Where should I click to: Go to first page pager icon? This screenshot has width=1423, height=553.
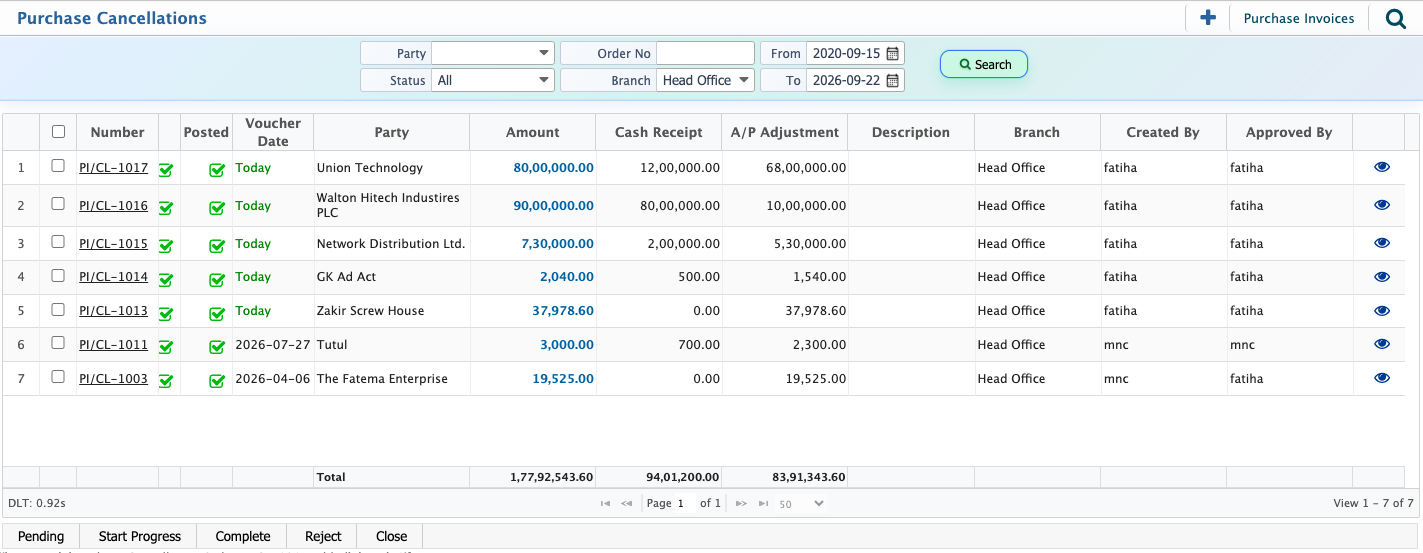pos(605,504)
